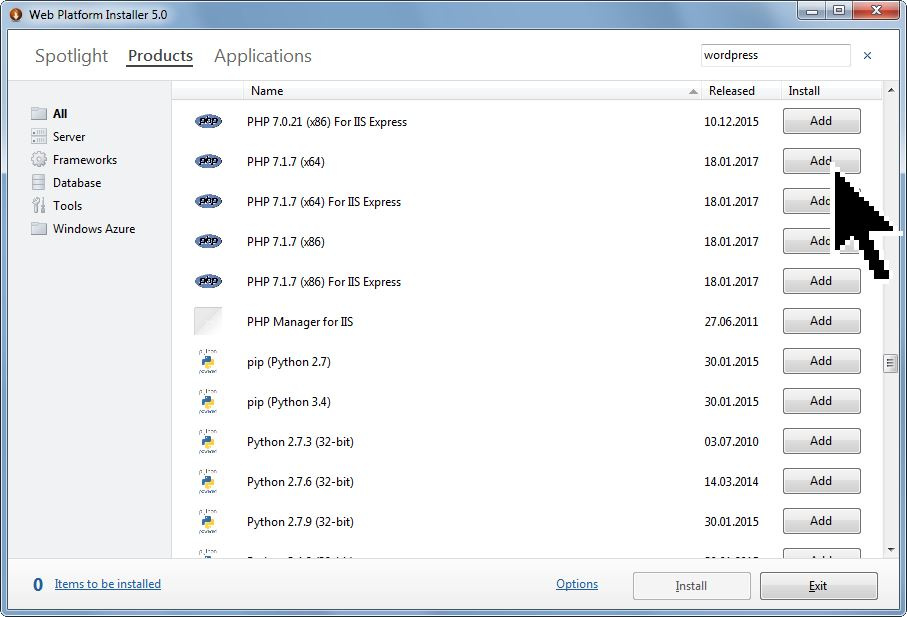Screen dimensions: 907x617
Task: Click PHP icon of PHP 7.1.7 (x86) For IIS Express
Action: point(208,281)
